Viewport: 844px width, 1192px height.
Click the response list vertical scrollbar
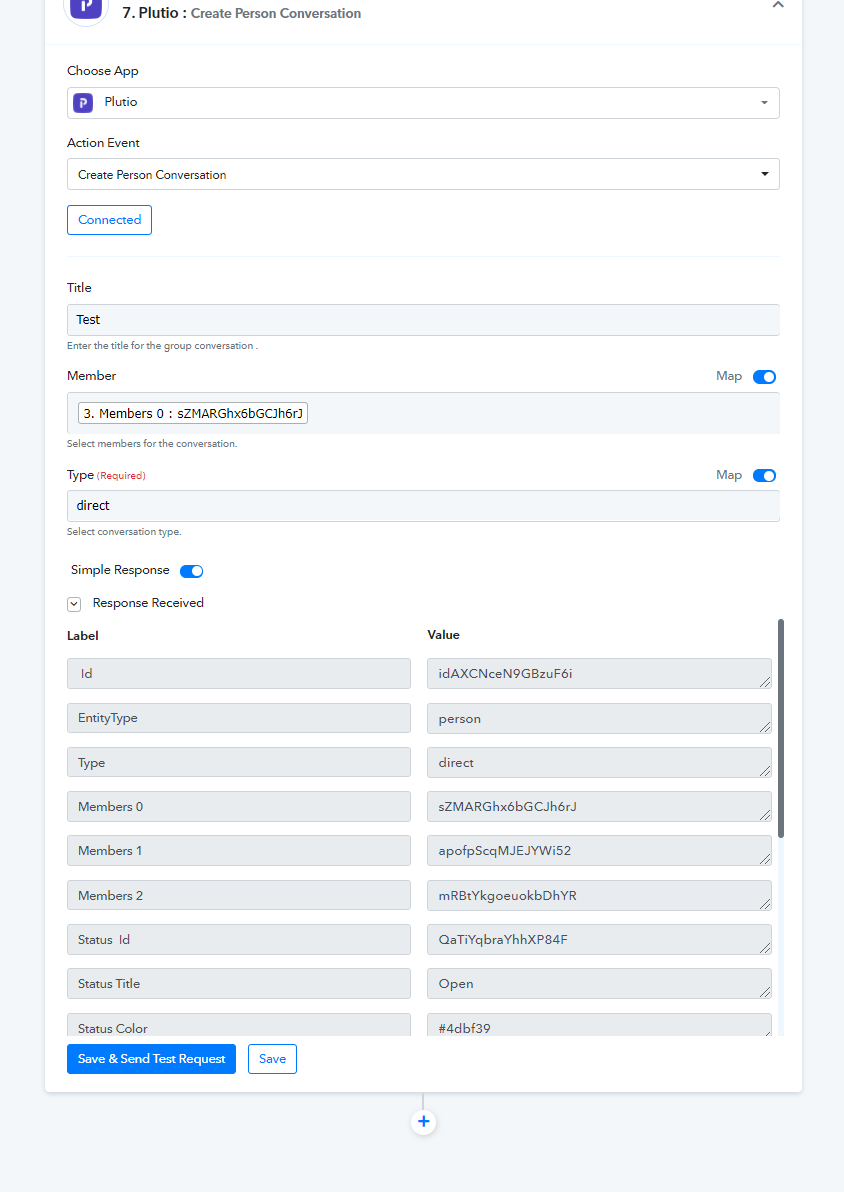coord(780,728)
